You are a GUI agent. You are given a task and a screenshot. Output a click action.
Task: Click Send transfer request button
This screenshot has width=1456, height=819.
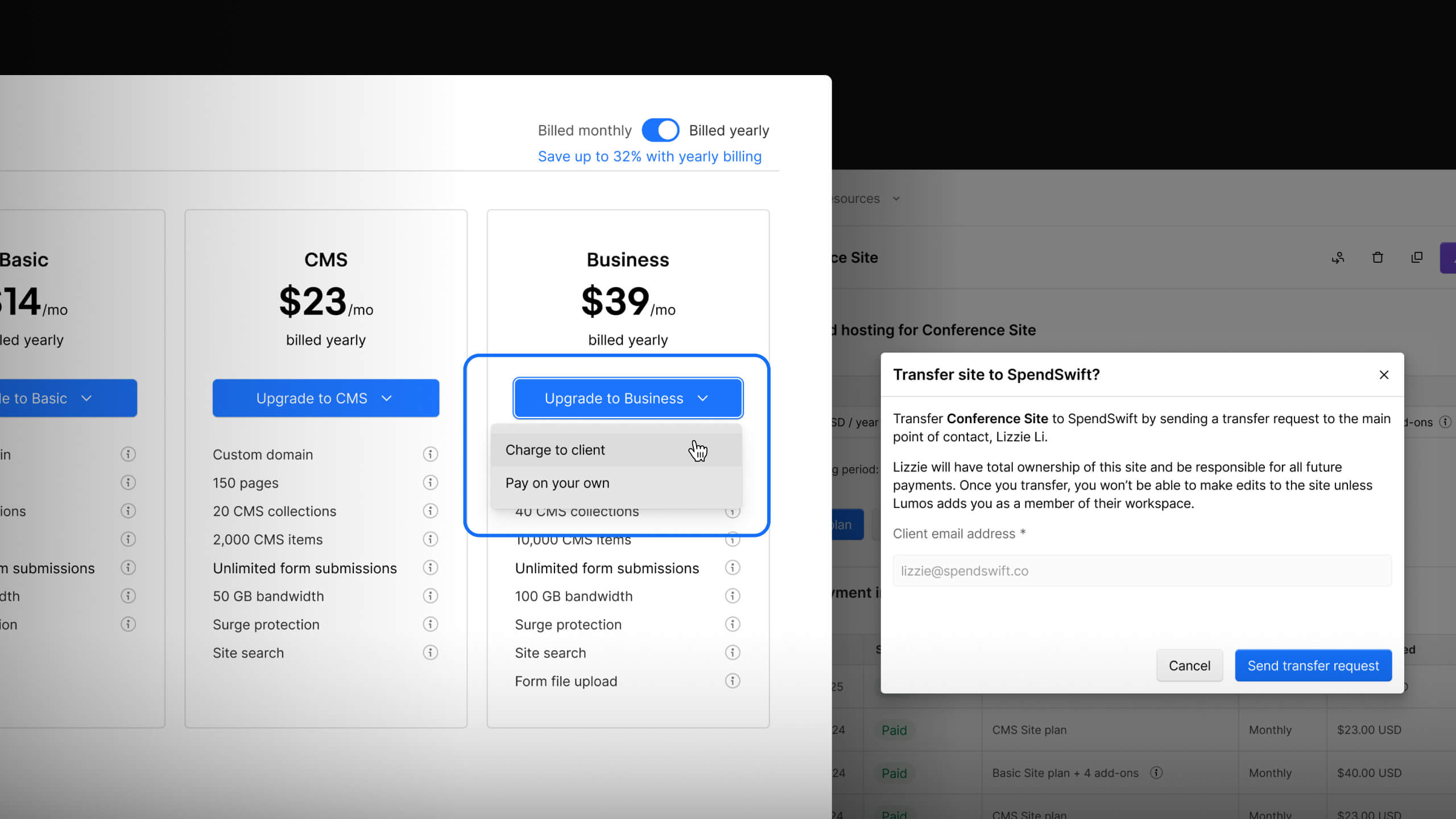pos(1313,665)
